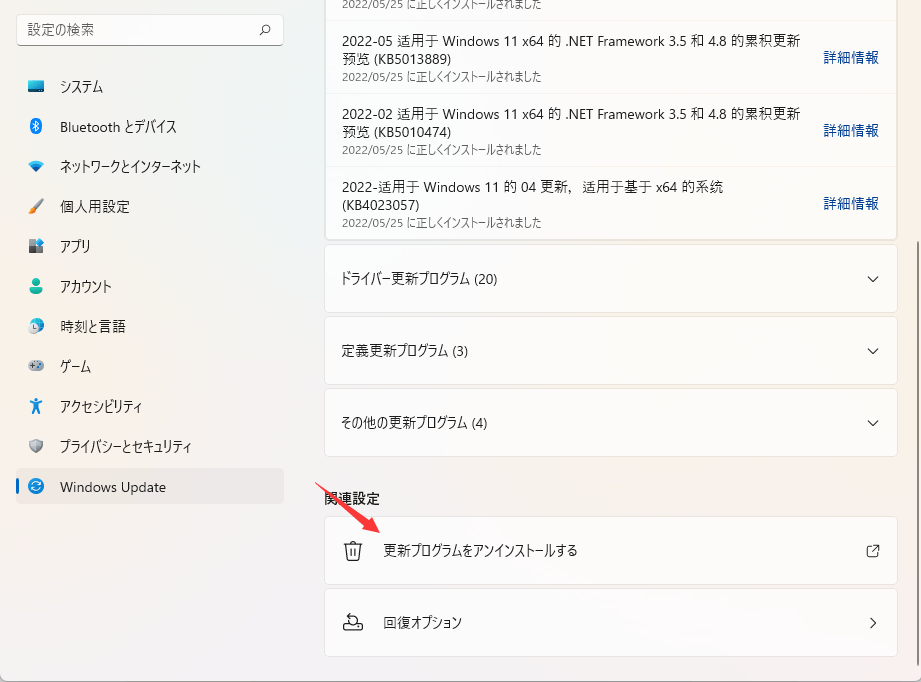Open 詳細情報 link for KB4023057

tap(850, 203)
